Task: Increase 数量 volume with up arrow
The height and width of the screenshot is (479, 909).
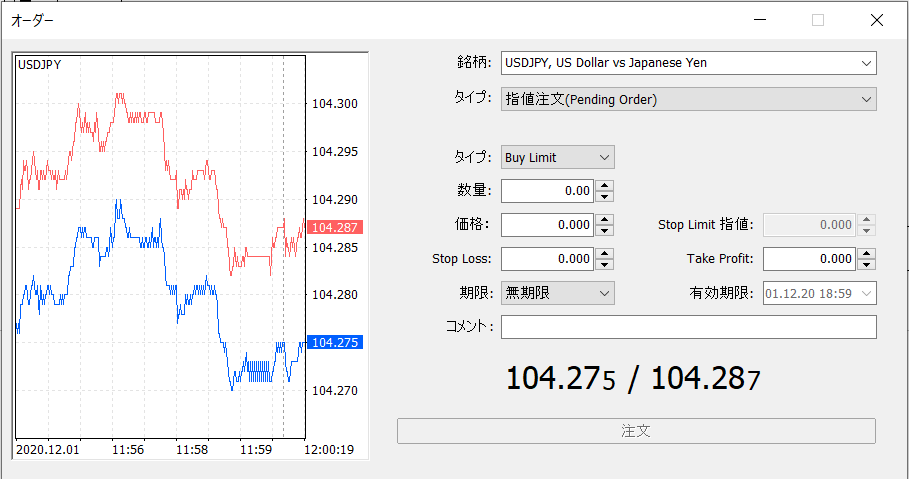Action: coord(604,185)
